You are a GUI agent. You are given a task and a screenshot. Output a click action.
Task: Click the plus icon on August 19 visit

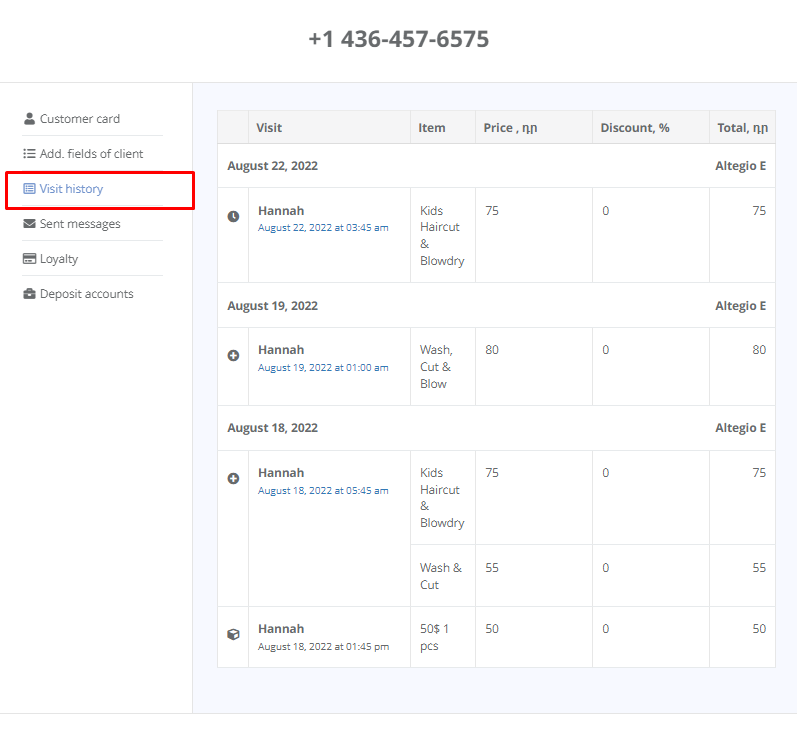pyautogui.click(x=233, y=355)
